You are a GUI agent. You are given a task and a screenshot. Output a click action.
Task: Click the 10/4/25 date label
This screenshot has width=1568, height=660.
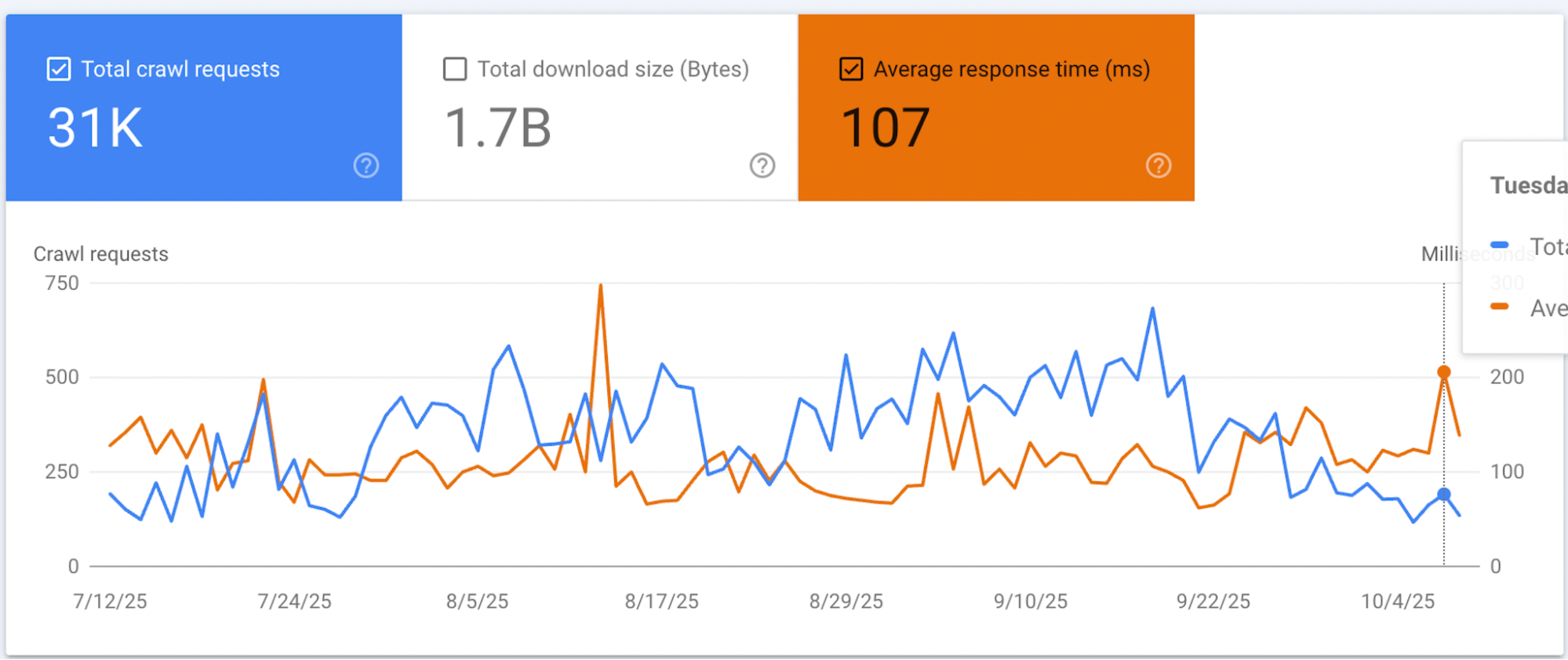1398,601
